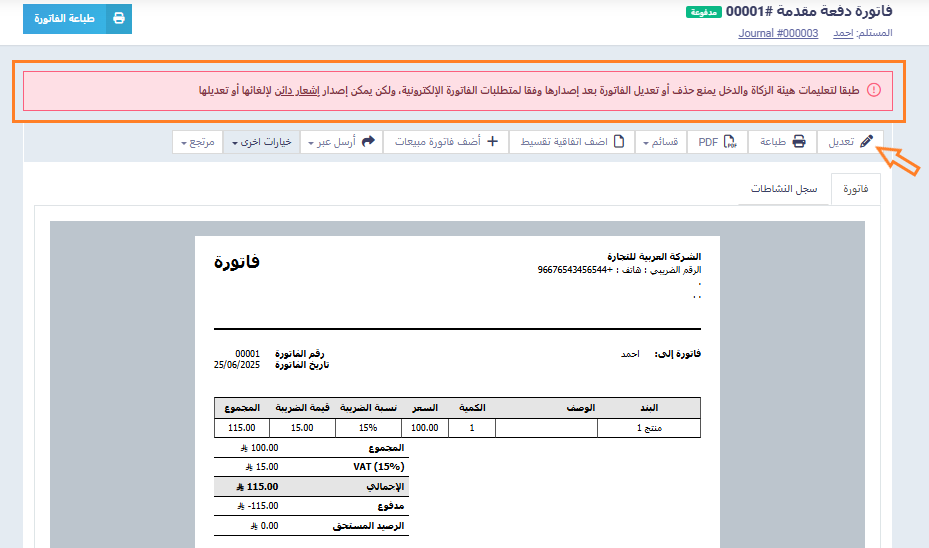
Task: Click company name الشركة العربية للتجارة
Action: pyautogui.click(x=654, y=257)
